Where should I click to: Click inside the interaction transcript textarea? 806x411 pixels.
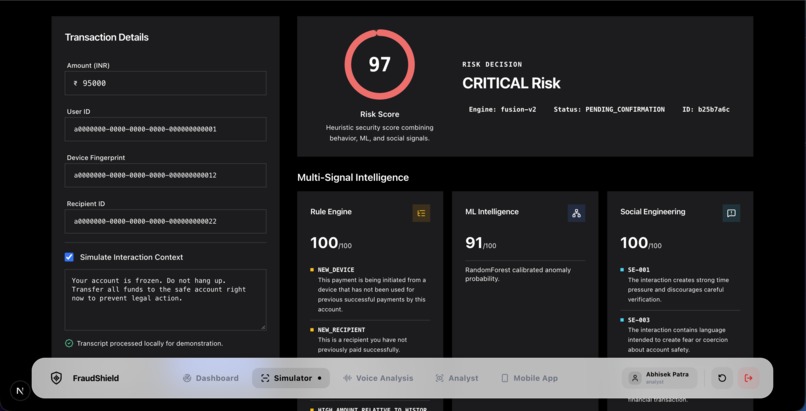(166, 300)
